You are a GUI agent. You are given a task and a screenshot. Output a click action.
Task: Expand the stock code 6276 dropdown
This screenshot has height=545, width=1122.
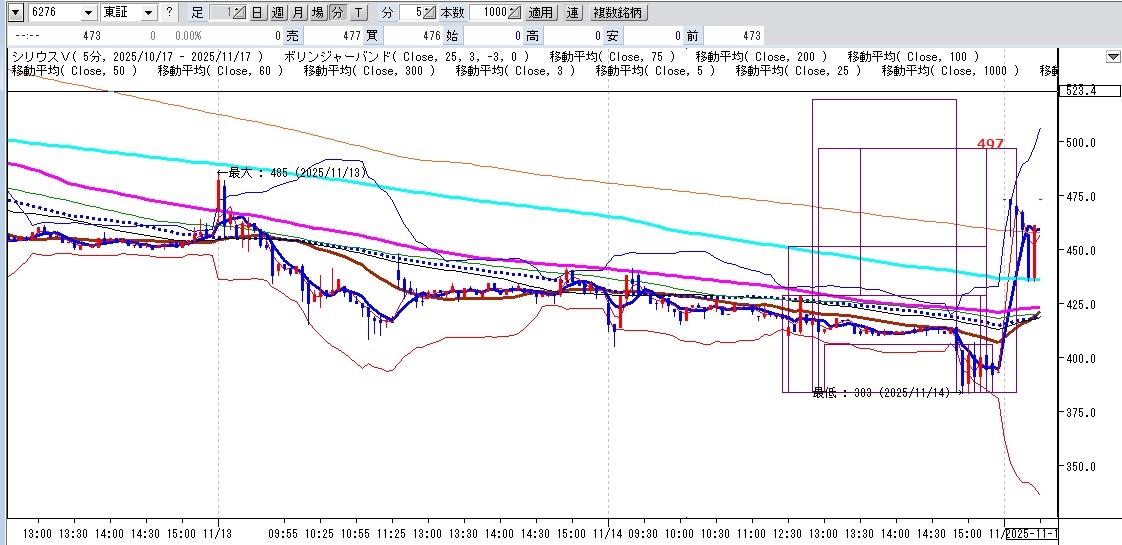(x=89, y=12)
